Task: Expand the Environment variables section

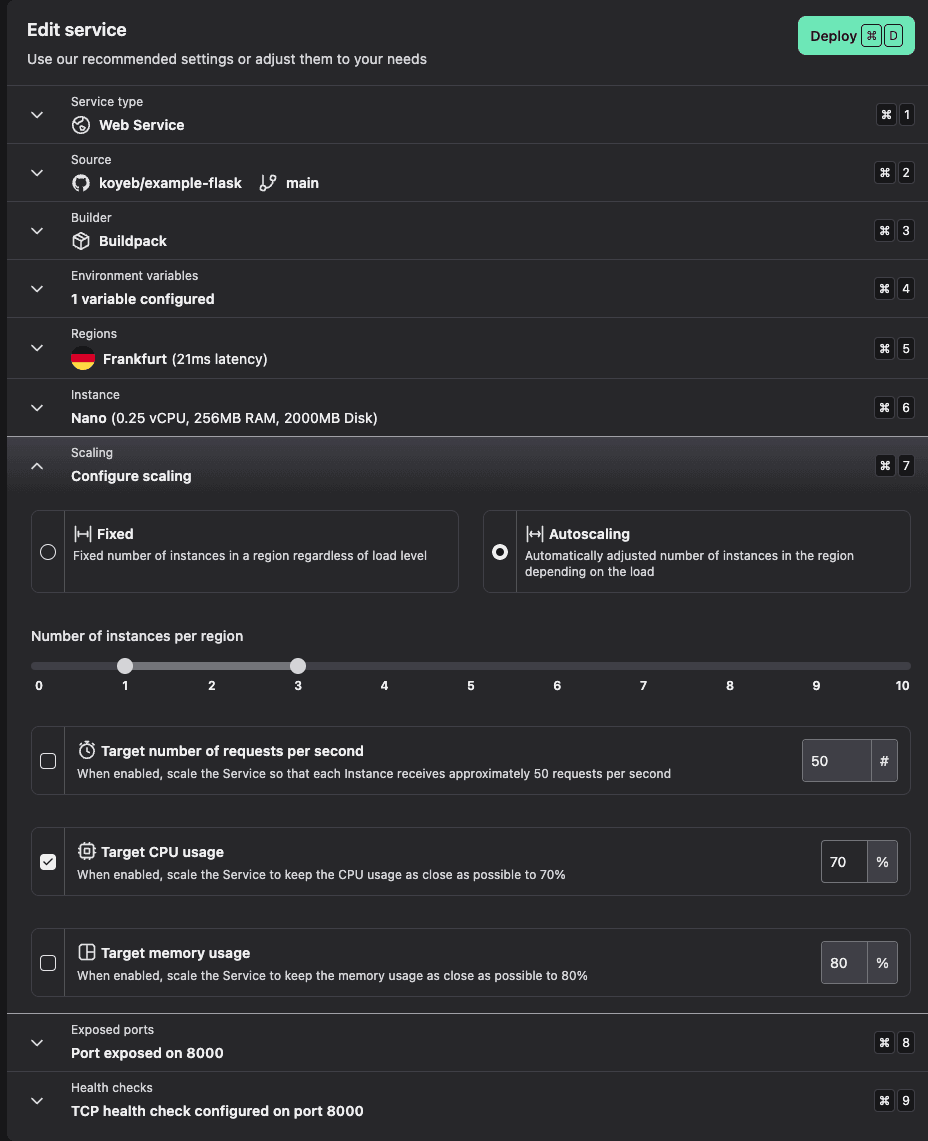Action: coord(37,289)
